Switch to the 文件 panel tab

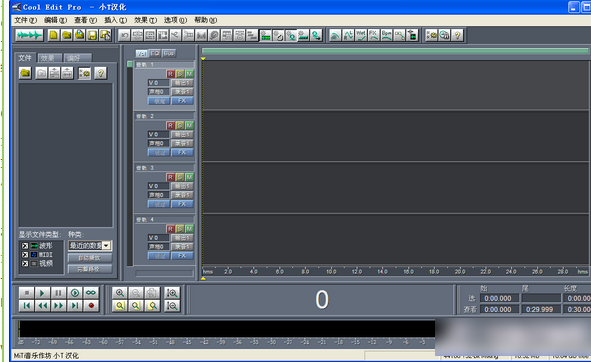point(25,58)
